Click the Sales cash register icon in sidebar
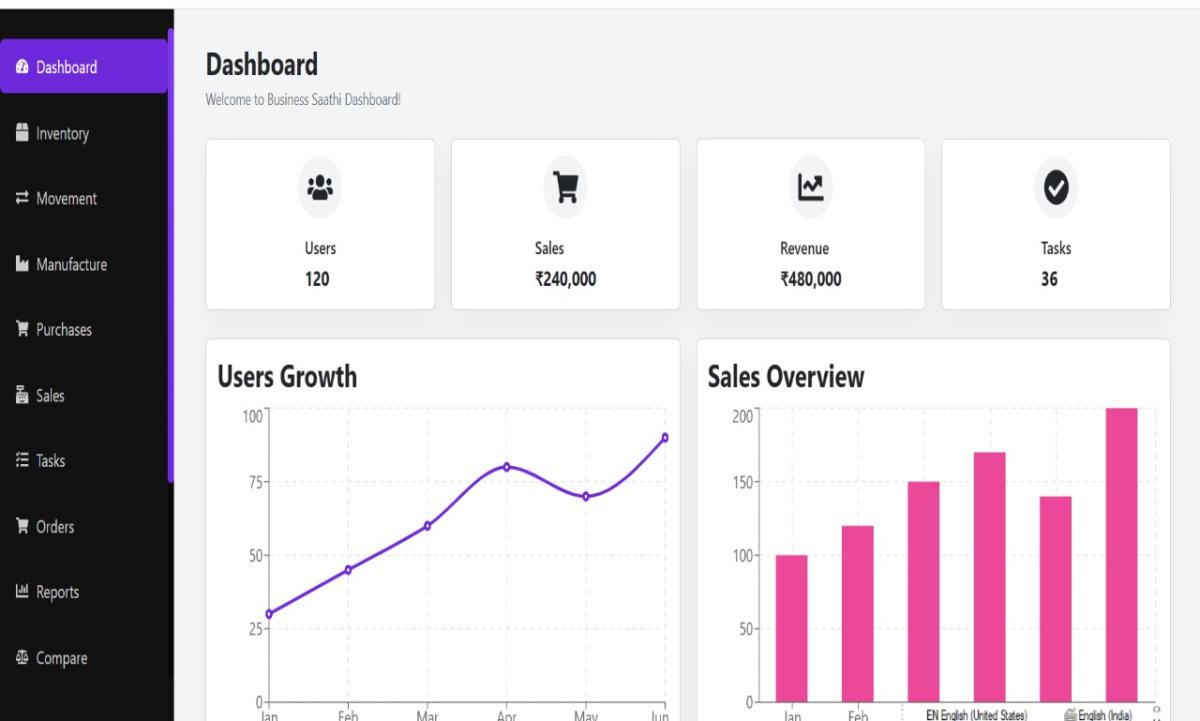1200x721 pixels. pyautogui.click(x=21, y=396)
